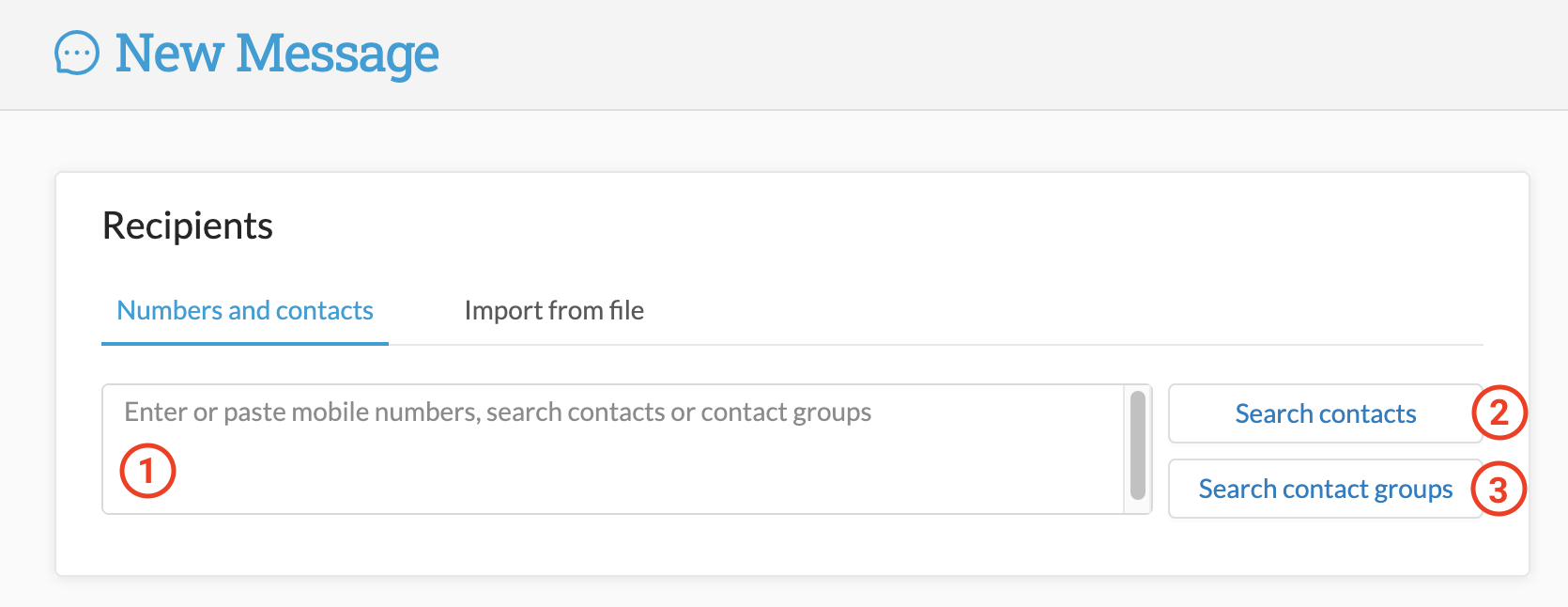Click the blue underline beneath Numbers and contacts
1568x607 pixels.
[245, 344]
